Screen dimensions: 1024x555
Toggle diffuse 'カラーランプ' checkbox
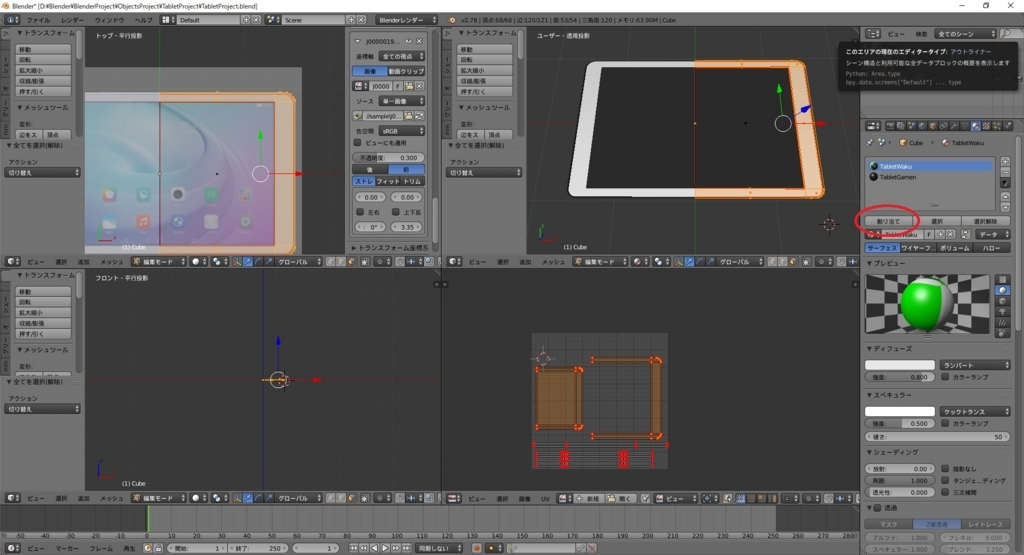pos(945,377)
